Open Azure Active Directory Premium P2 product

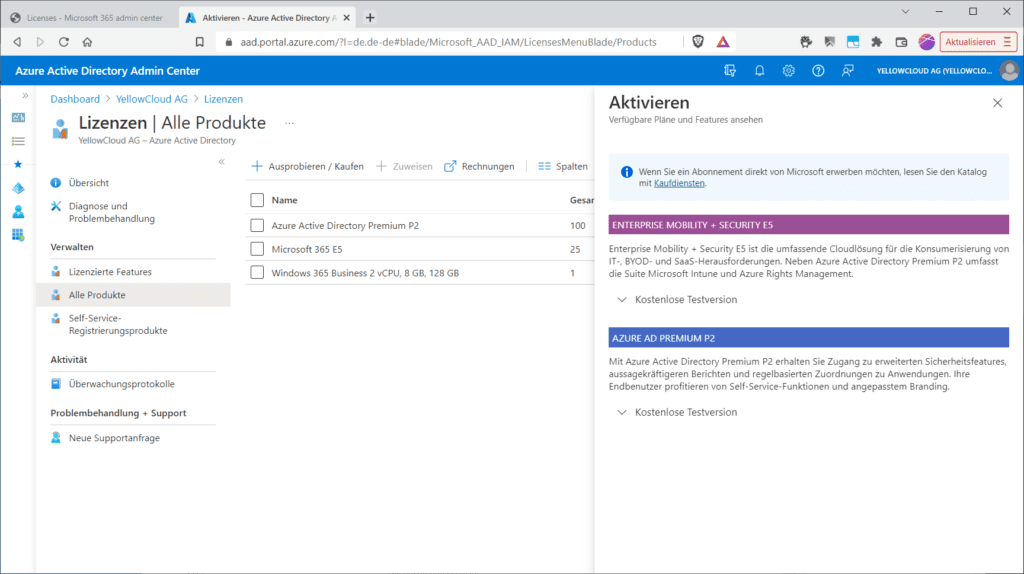tap(345, 225)
